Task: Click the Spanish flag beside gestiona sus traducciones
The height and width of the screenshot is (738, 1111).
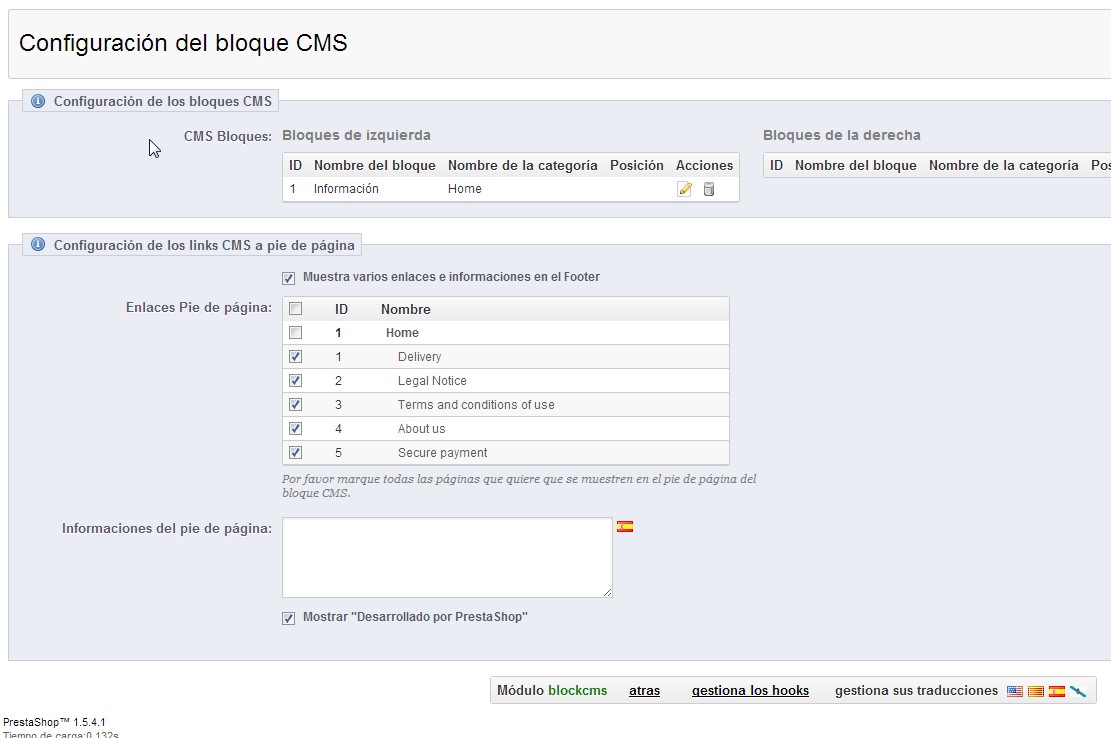Action: coord(1057,691)
